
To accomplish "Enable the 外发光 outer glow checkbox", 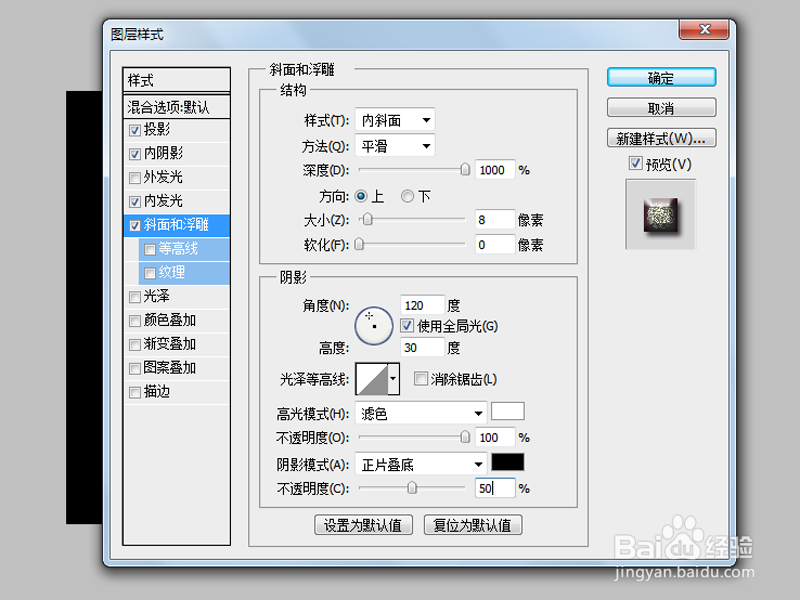I will click(135, 178).
